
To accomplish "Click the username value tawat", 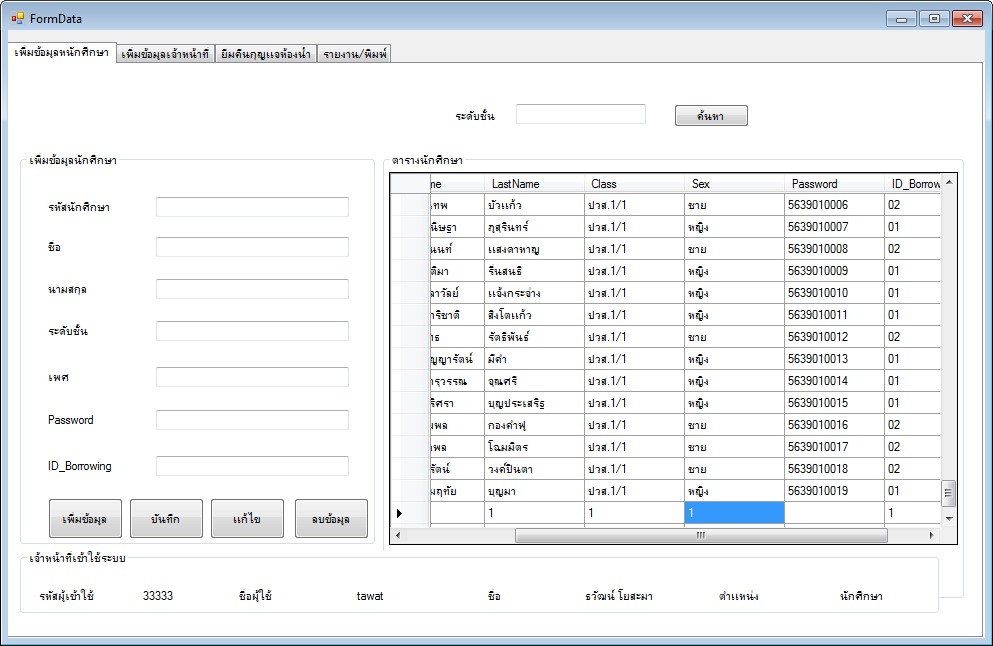I will 370,596.
